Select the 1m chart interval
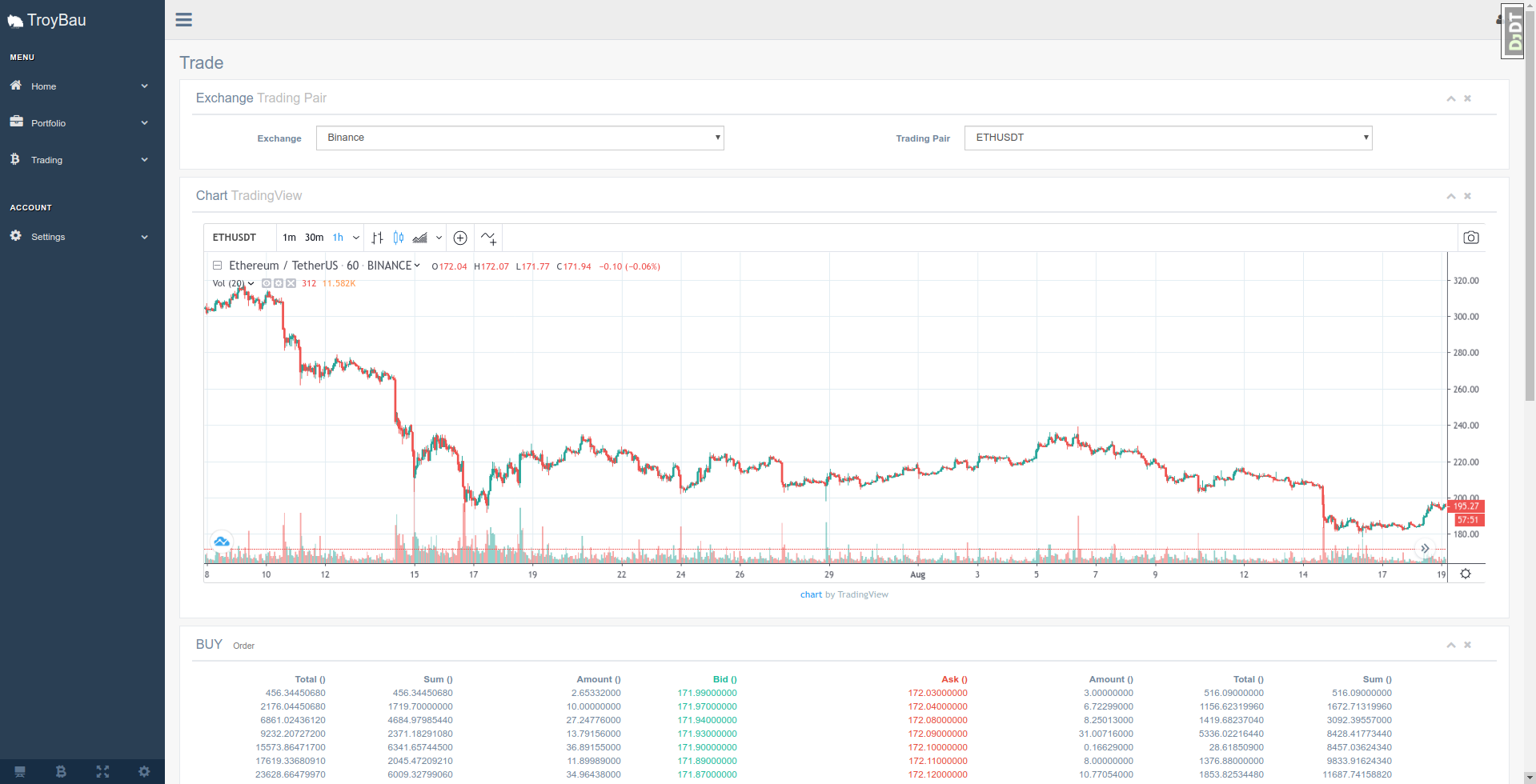This screenshot has width=1536, height=784. tap(289, 238)
